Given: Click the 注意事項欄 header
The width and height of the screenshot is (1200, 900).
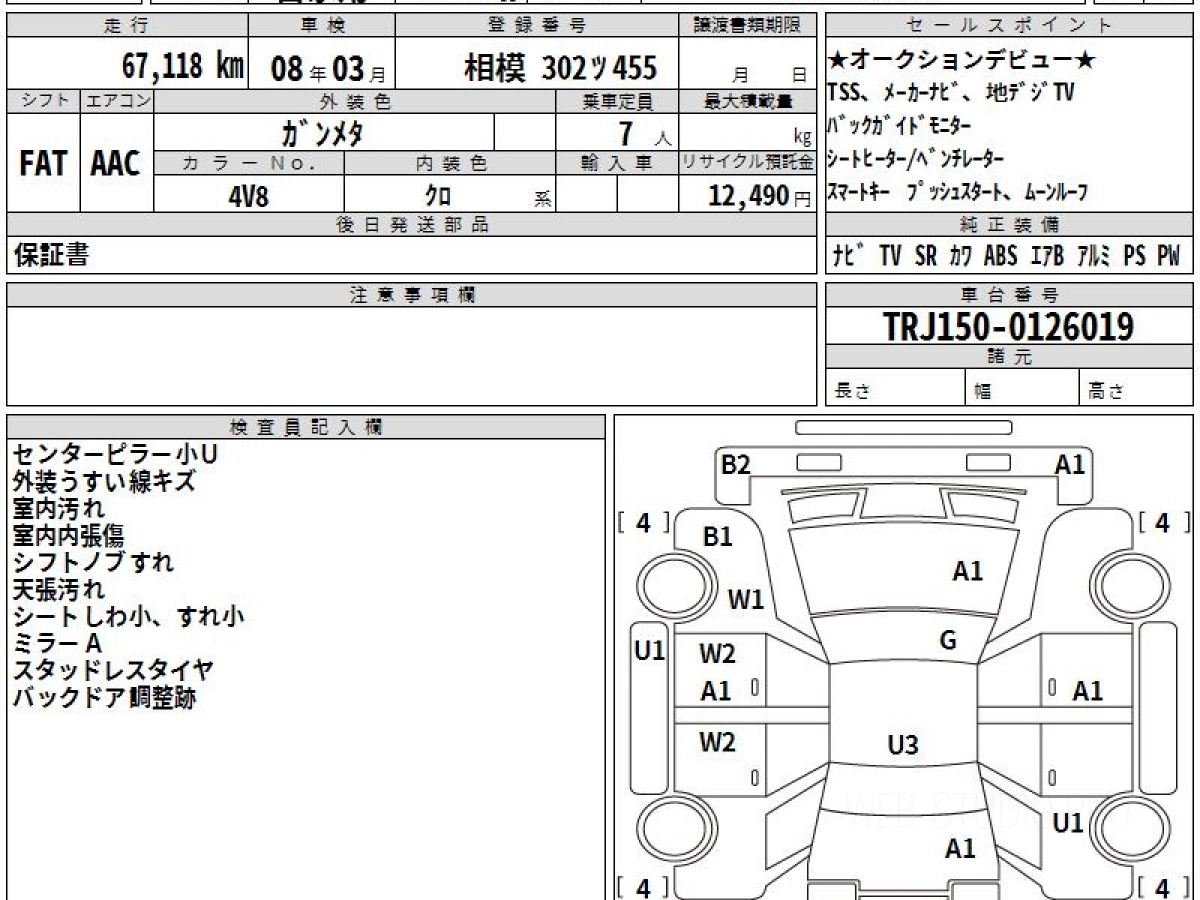Looking at the screenshot, I should (x=411, y=295).
